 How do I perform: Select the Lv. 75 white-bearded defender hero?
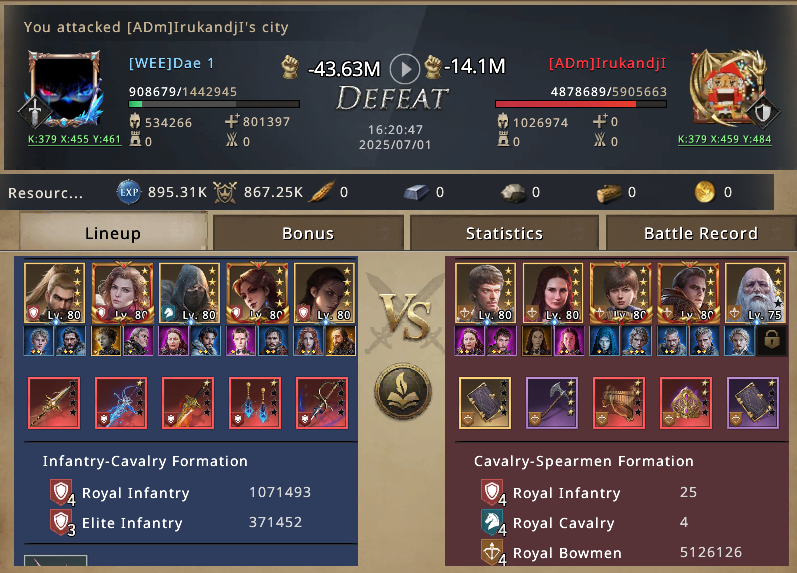point(755,293)
